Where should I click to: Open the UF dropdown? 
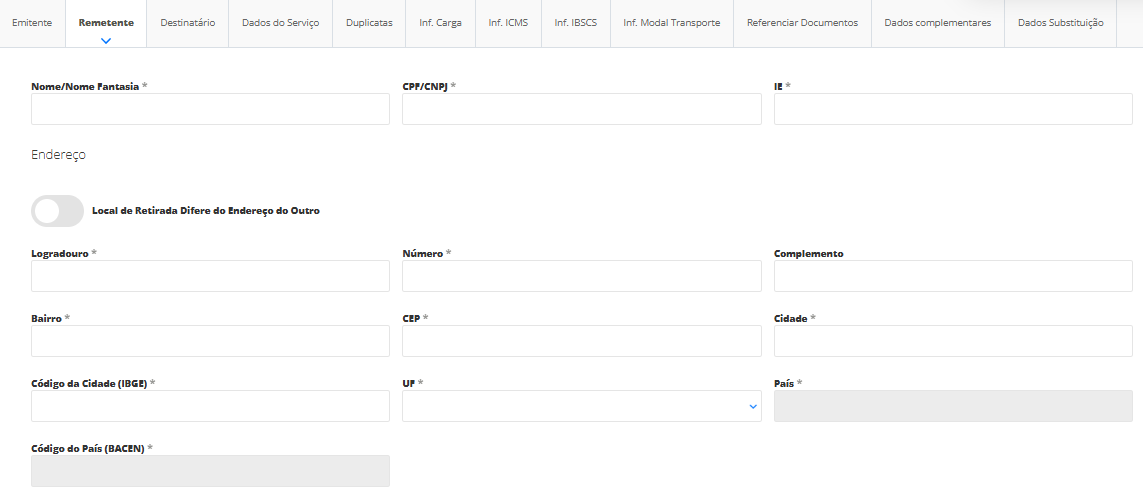[x=581, y=406]
